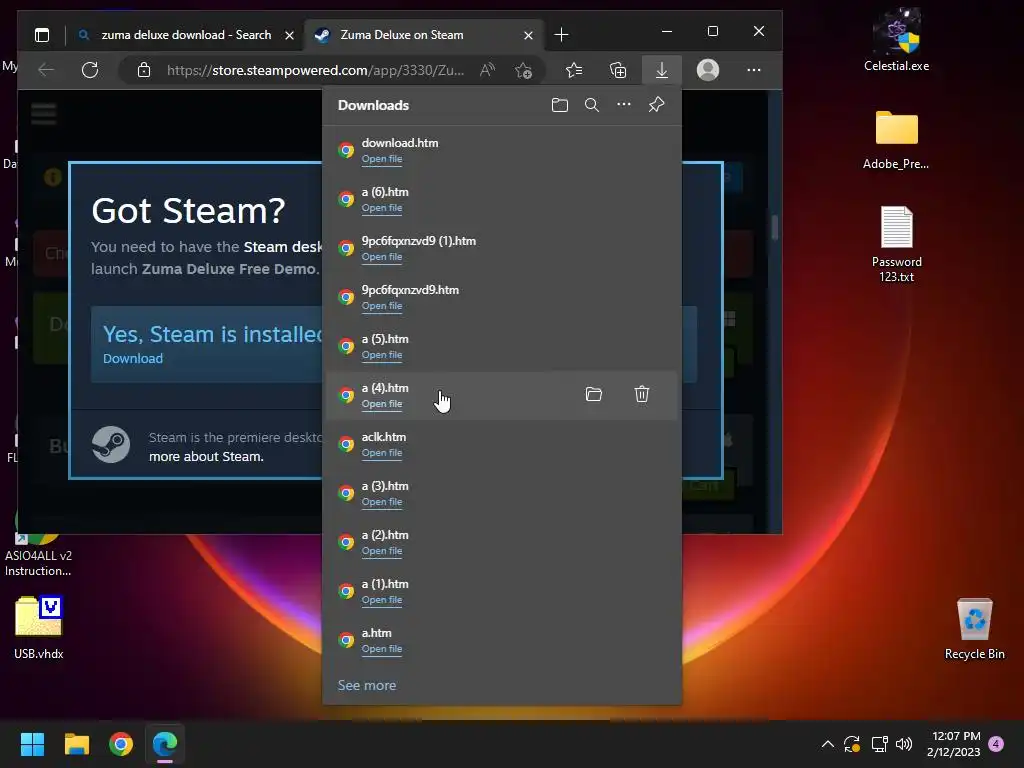Pin the Downloads panel
The width and height of the screenshot is (1024, 768).
pos(656,104)
